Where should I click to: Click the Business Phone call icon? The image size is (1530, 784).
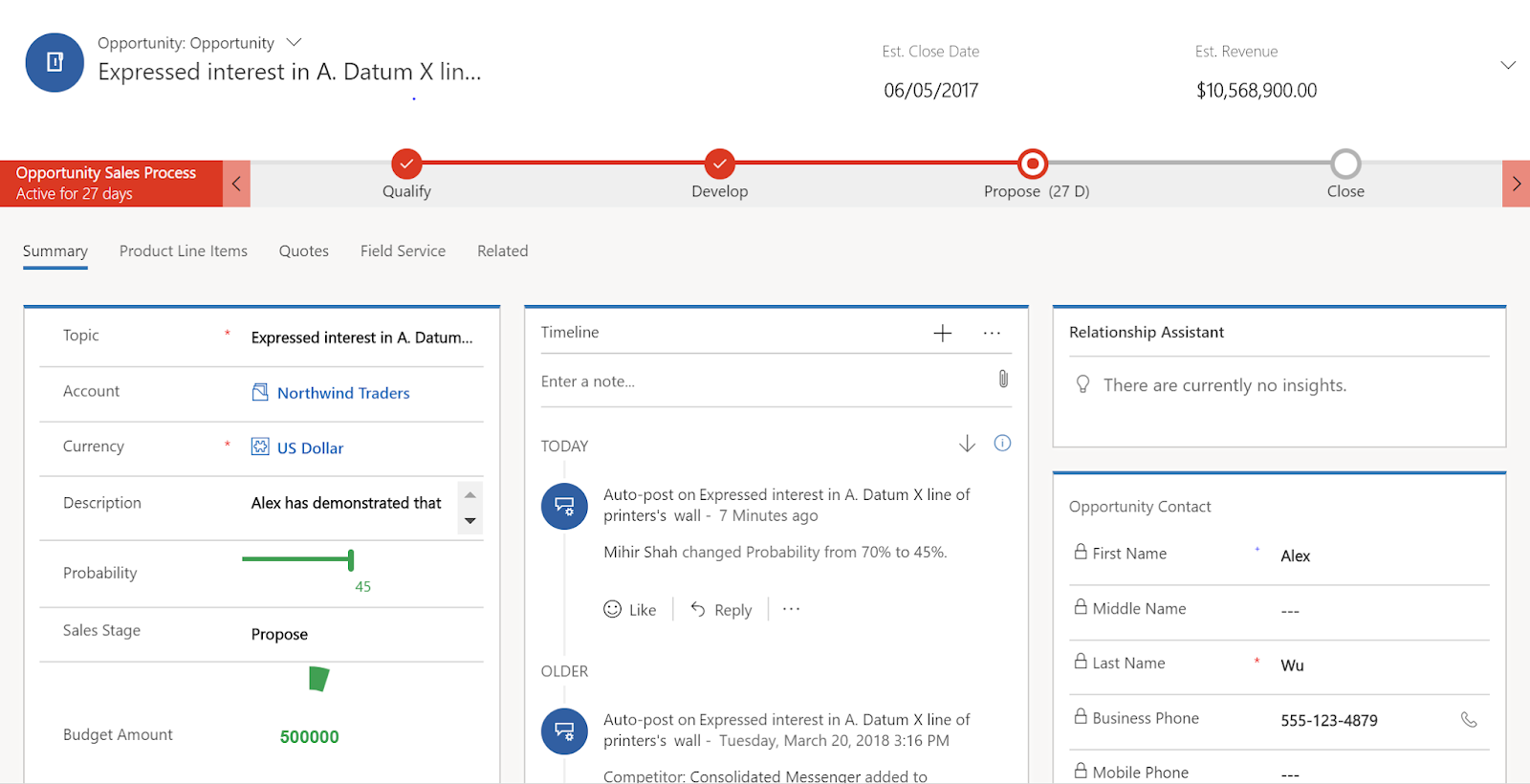click(1469, 720)
